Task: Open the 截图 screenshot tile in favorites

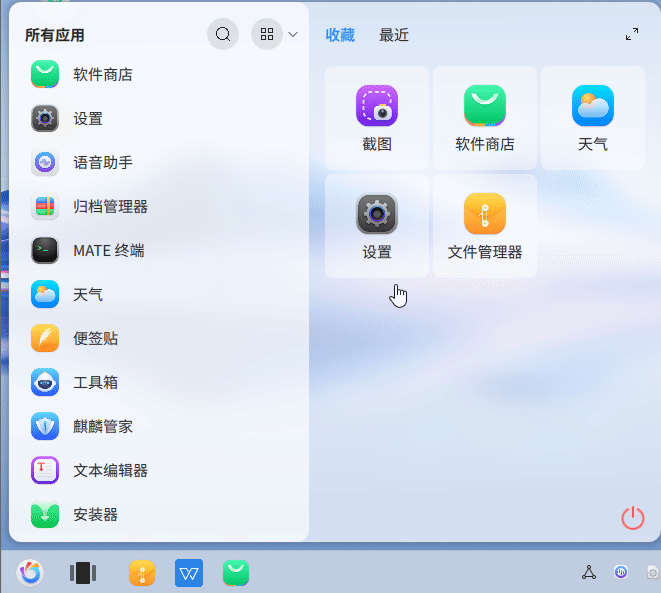Action: click(377, 118)
